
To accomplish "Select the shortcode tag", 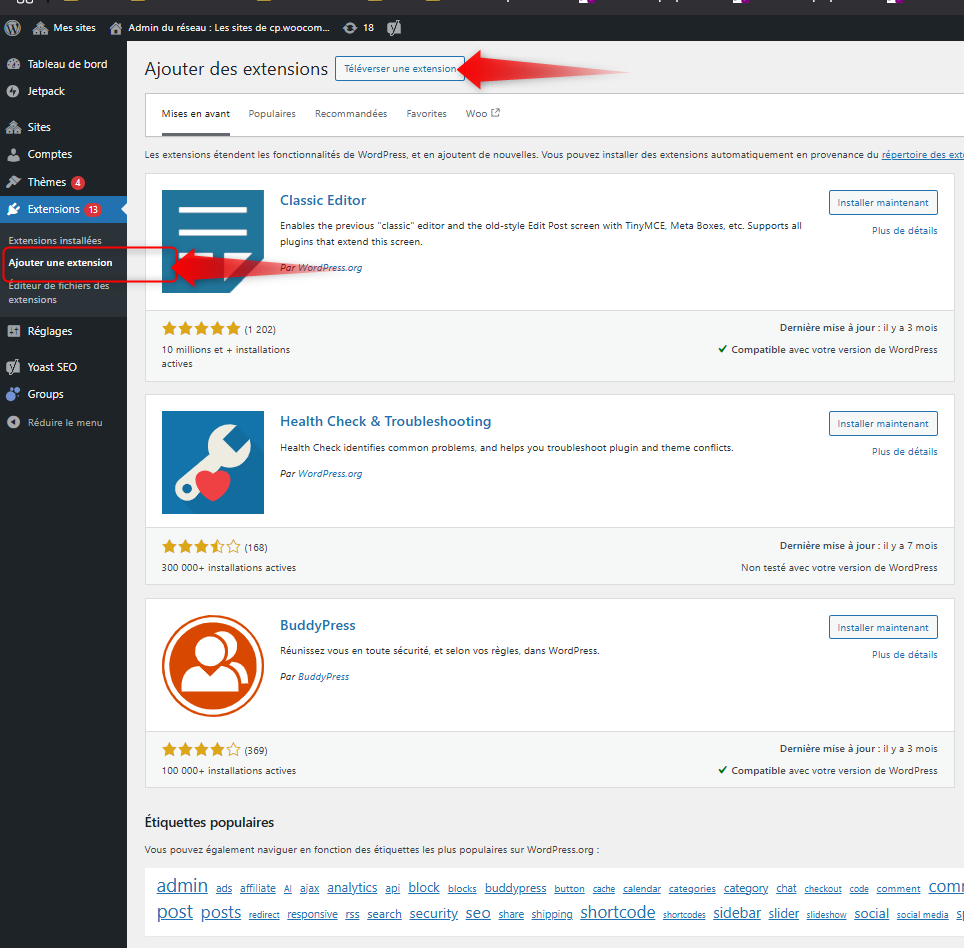I will (x=617, y=912).
